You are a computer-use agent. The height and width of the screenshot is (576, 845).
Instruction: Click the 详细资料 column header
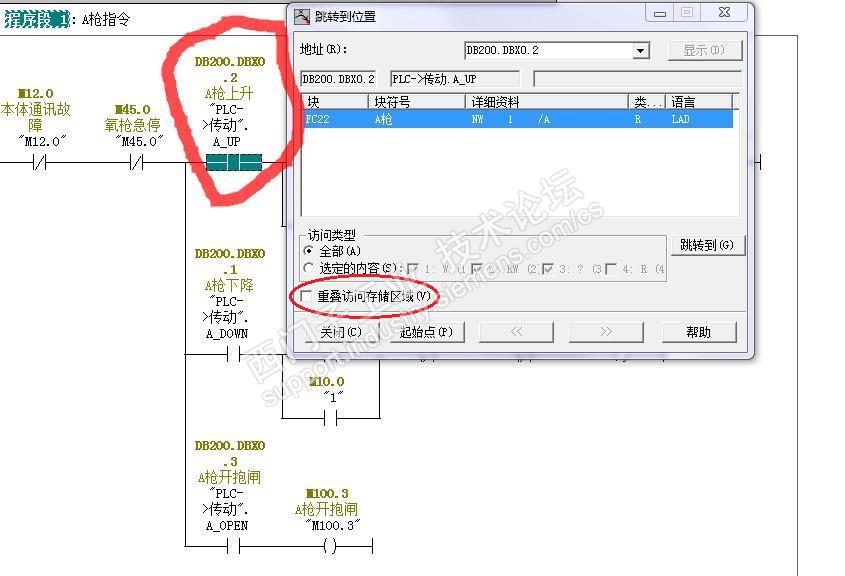click(546, 101)
